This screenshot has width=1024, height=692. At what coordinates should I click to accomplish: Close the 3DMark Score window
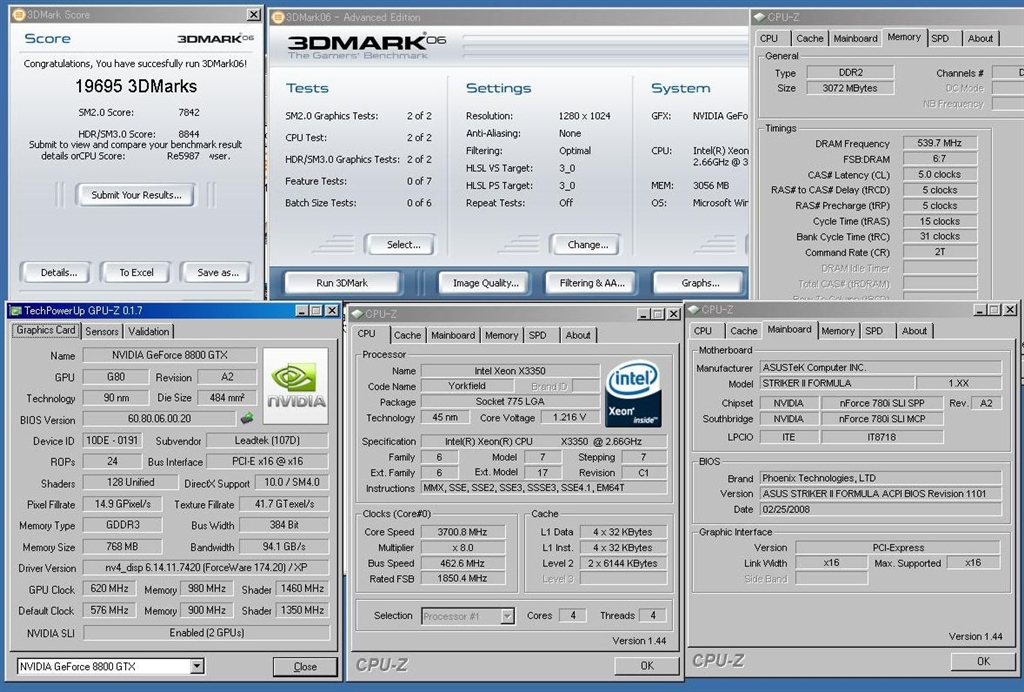coord(254,15)
